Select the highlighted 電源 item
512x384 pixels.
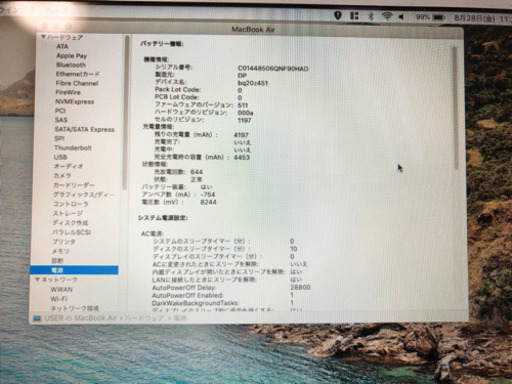pyautogui.click(x=74, y=270)
